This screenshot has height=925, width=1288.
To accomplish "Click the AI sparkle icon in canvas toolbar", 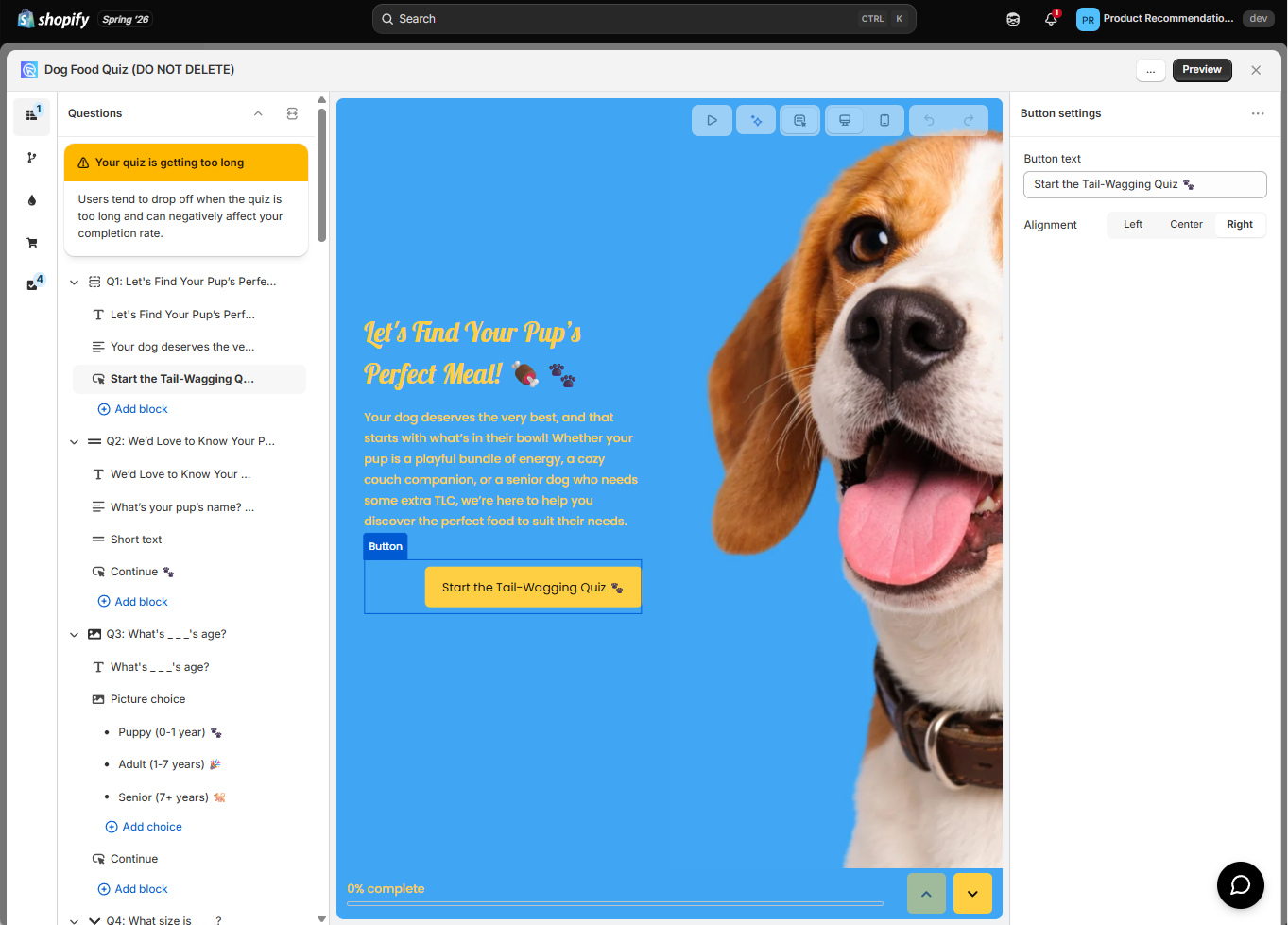I will (756, 121).
